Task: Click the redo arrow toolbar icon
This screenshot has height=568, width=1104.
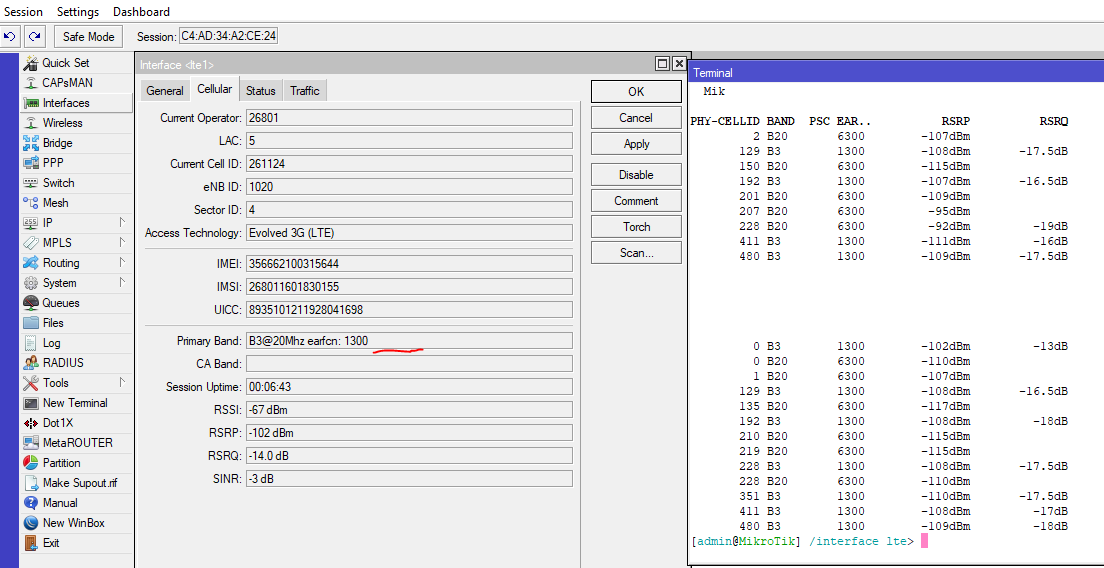Action: 35,37
